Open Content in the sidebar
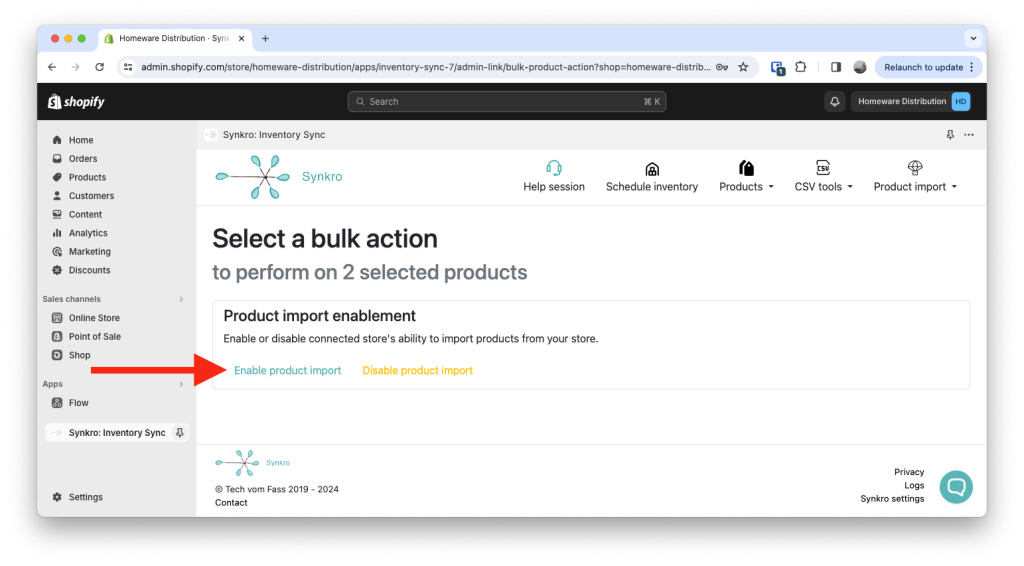Viewport: 1024px width, 566px height. [85, 214]
